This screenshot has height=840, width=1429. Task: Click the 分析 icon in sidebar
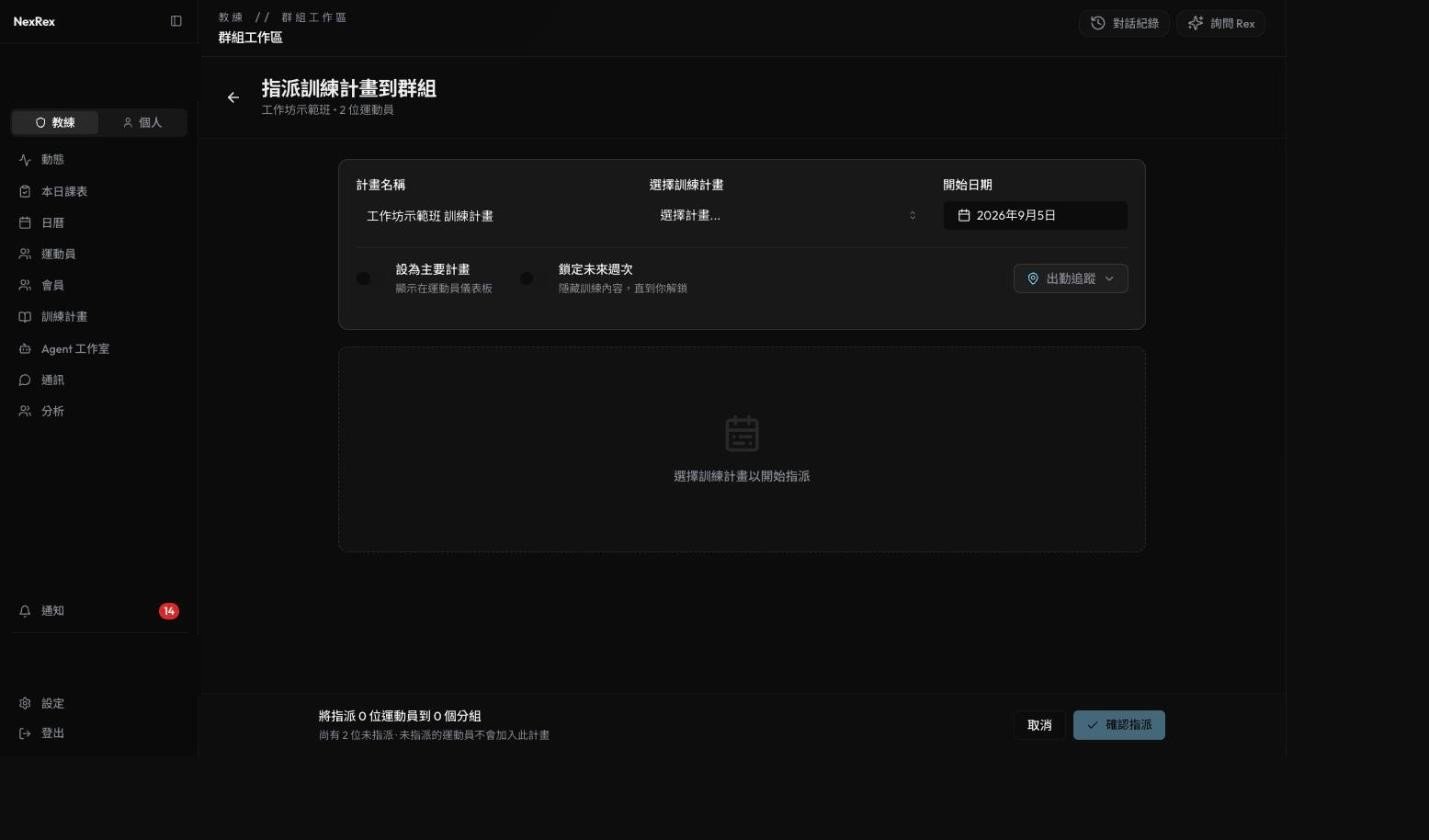(25, 411)
